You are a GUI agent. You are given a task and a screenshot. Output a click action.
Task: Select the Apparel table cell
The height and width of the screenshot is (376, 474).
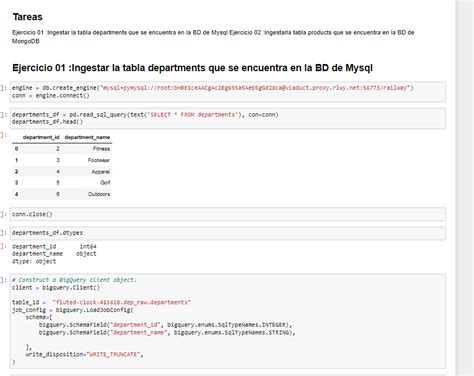click(101, 172)
